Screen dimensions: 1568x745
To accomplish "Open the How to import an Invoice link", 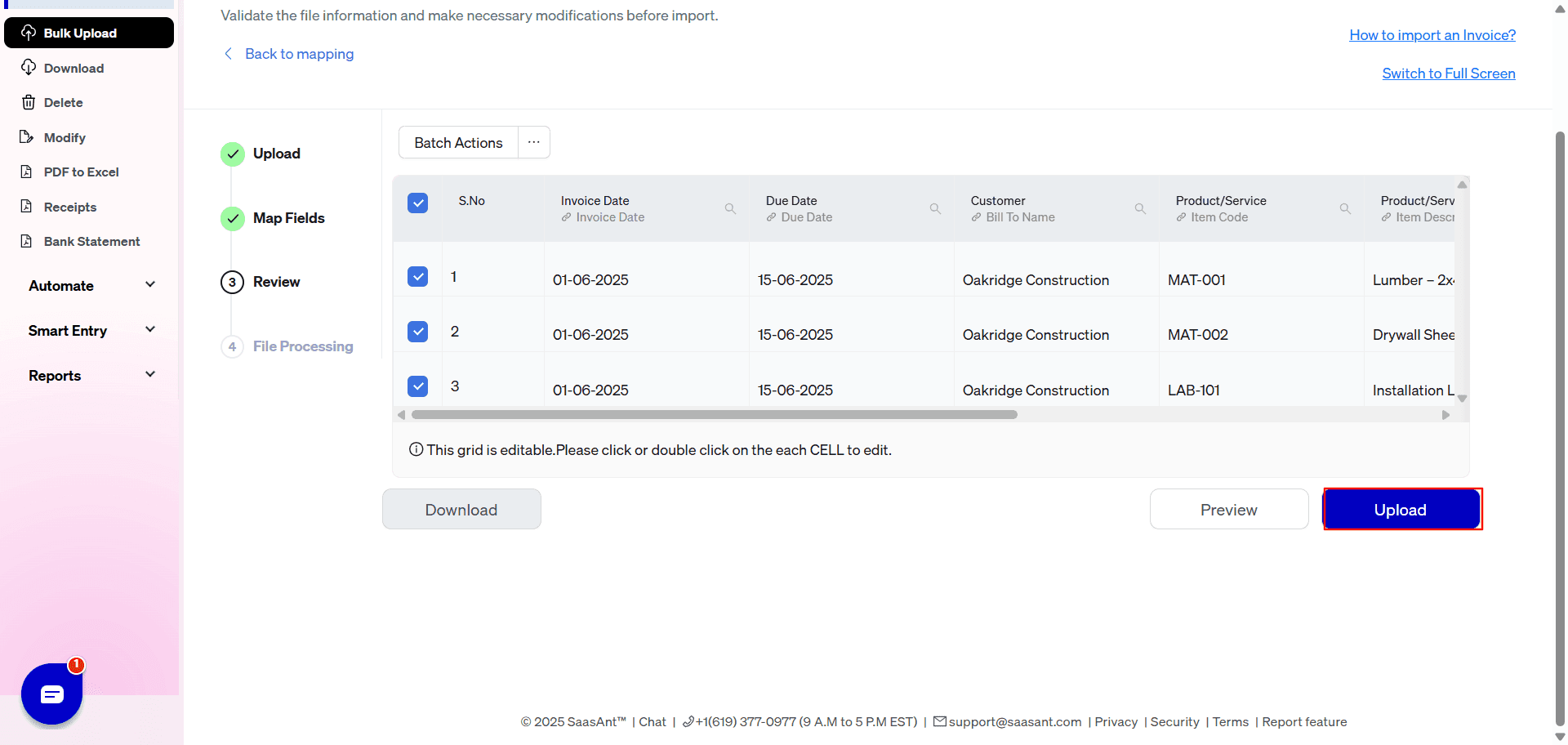I will click(1432, 35).
